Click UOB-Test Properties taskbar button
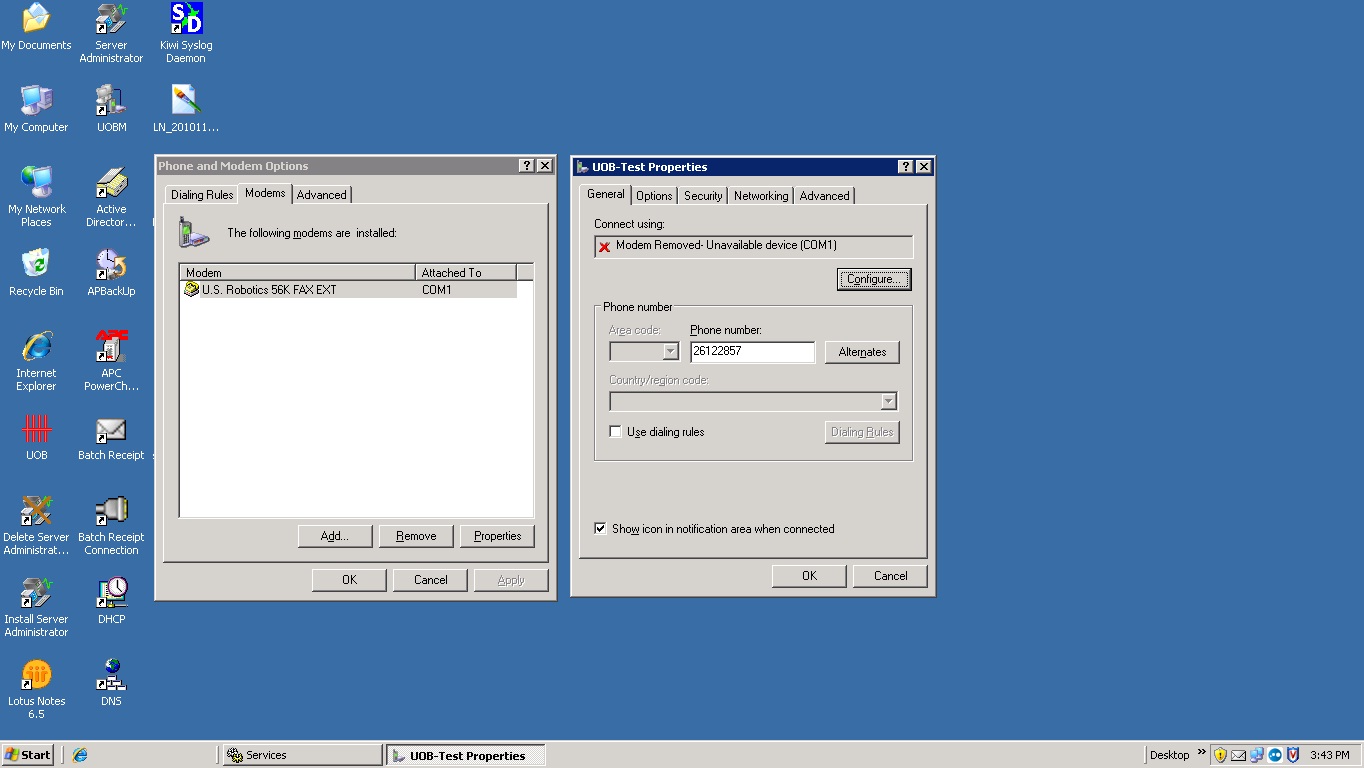 coord(465,755)
